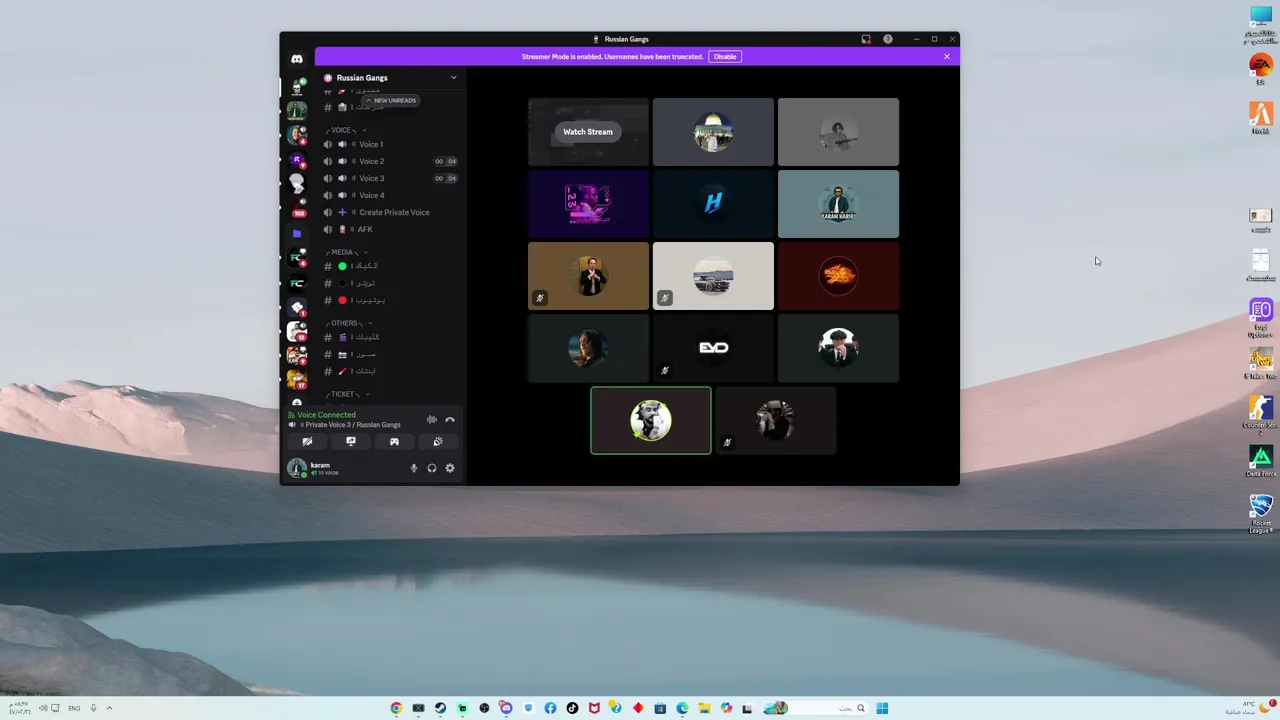Open Microsoft Edge from the taskbar
Viewport: 1280px width, 720px height.
click(x=682, y=708)
